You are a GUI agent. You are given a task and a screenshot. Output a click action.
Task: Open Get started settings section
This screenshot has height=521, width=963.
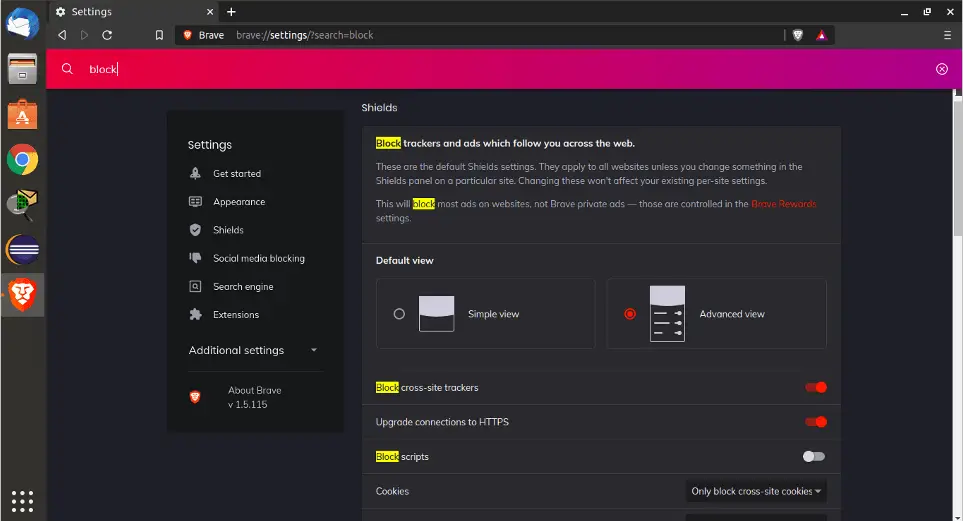(237, 174)
